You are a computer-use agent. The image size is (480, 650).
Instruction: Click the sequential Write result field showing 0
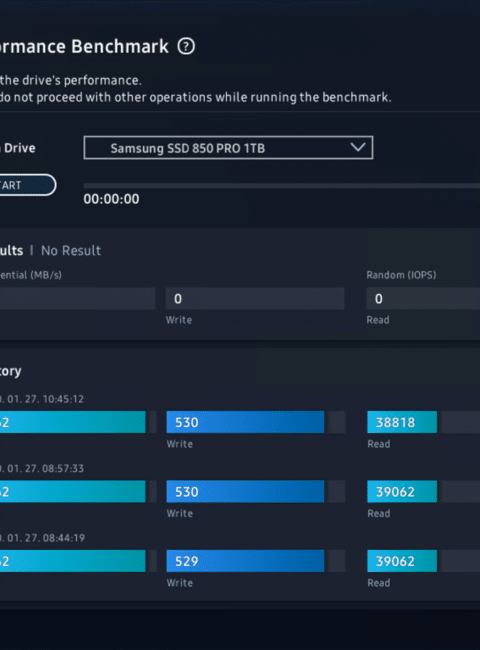(x=255, y=298)
